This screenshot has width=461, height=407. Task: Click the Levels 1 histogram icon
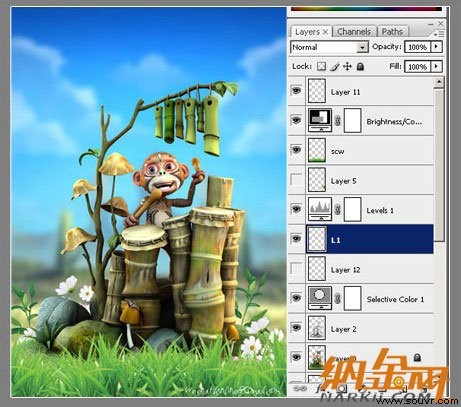pyautogui.click(x=320, y=209)
